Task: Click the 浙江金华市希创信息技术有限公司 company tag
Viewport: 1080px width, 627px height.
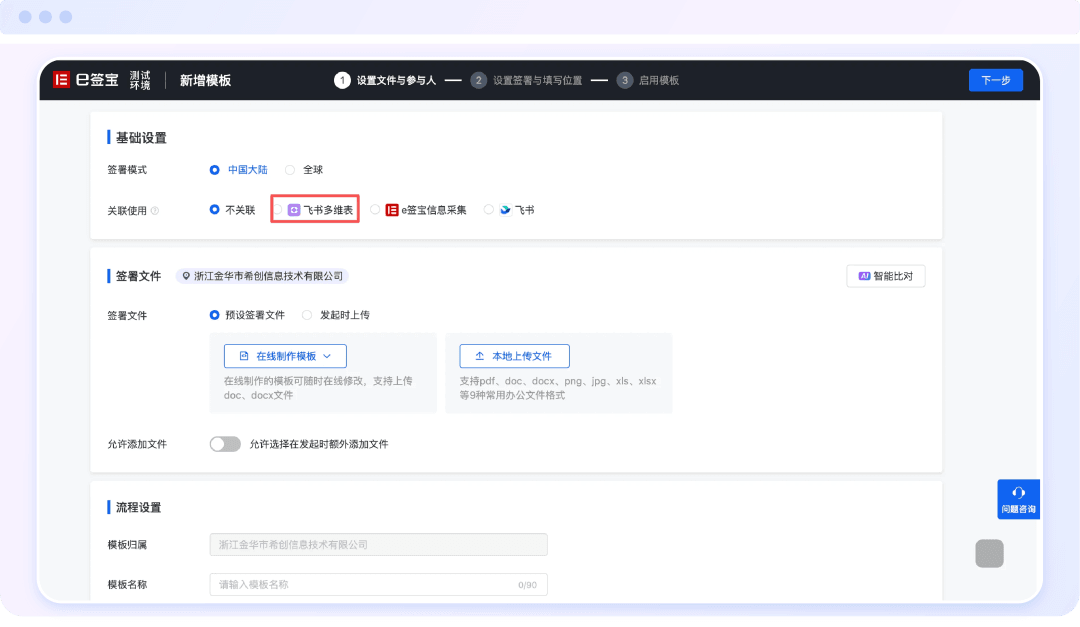Action: pyautogui.click(x=262, y=276)
